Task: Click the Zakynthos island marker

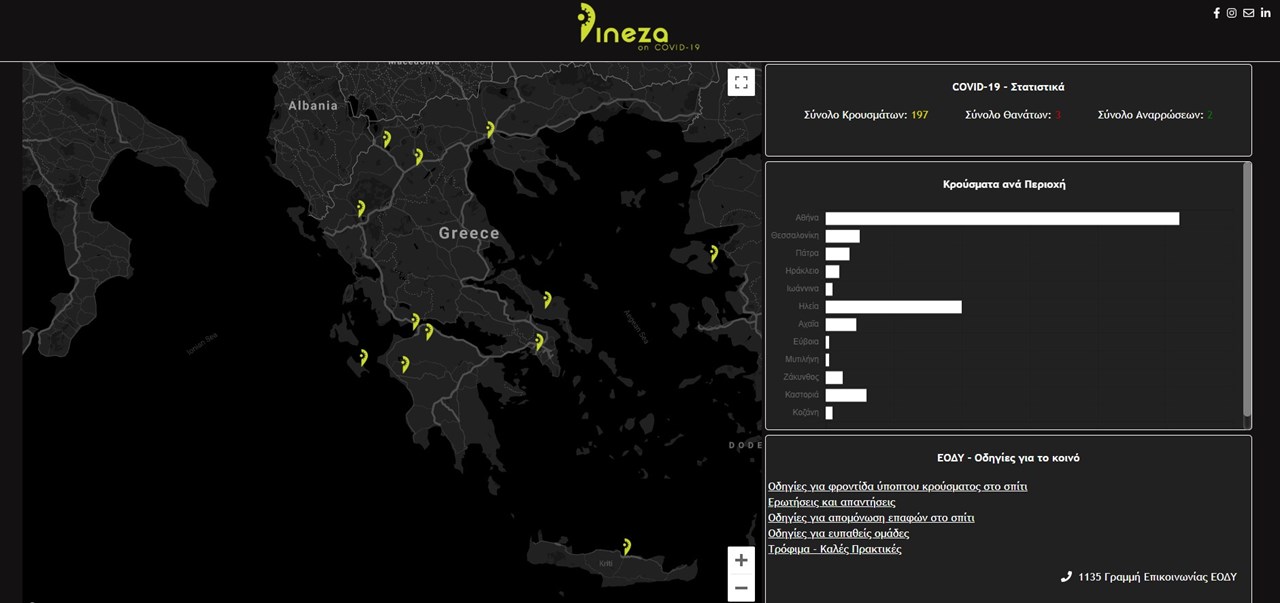Action: (363, 357)
